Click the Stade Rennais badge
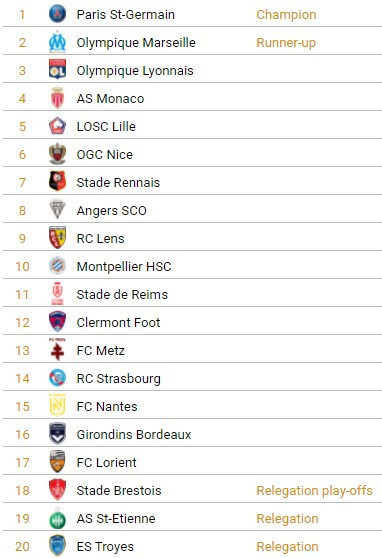 click(57, 181)
